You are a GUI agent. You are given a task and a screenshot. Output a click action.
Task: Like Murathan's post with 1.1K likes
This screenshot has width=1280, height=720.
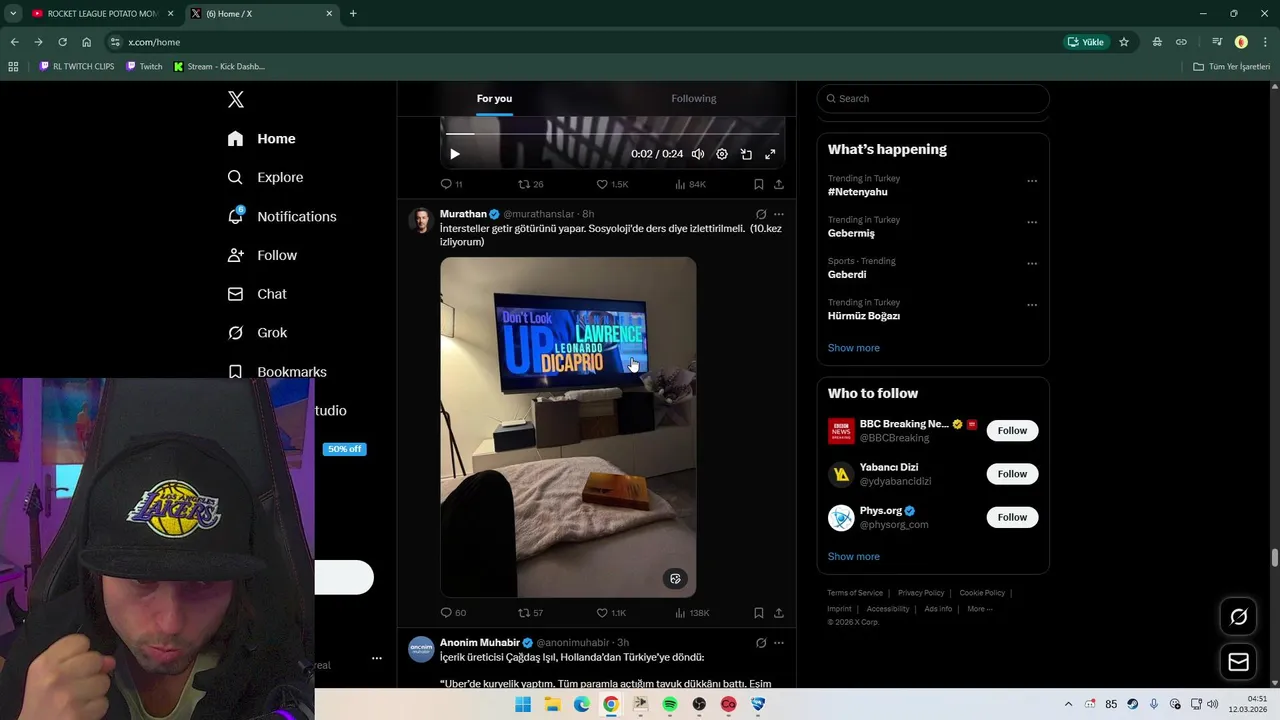tap(612, 613)
